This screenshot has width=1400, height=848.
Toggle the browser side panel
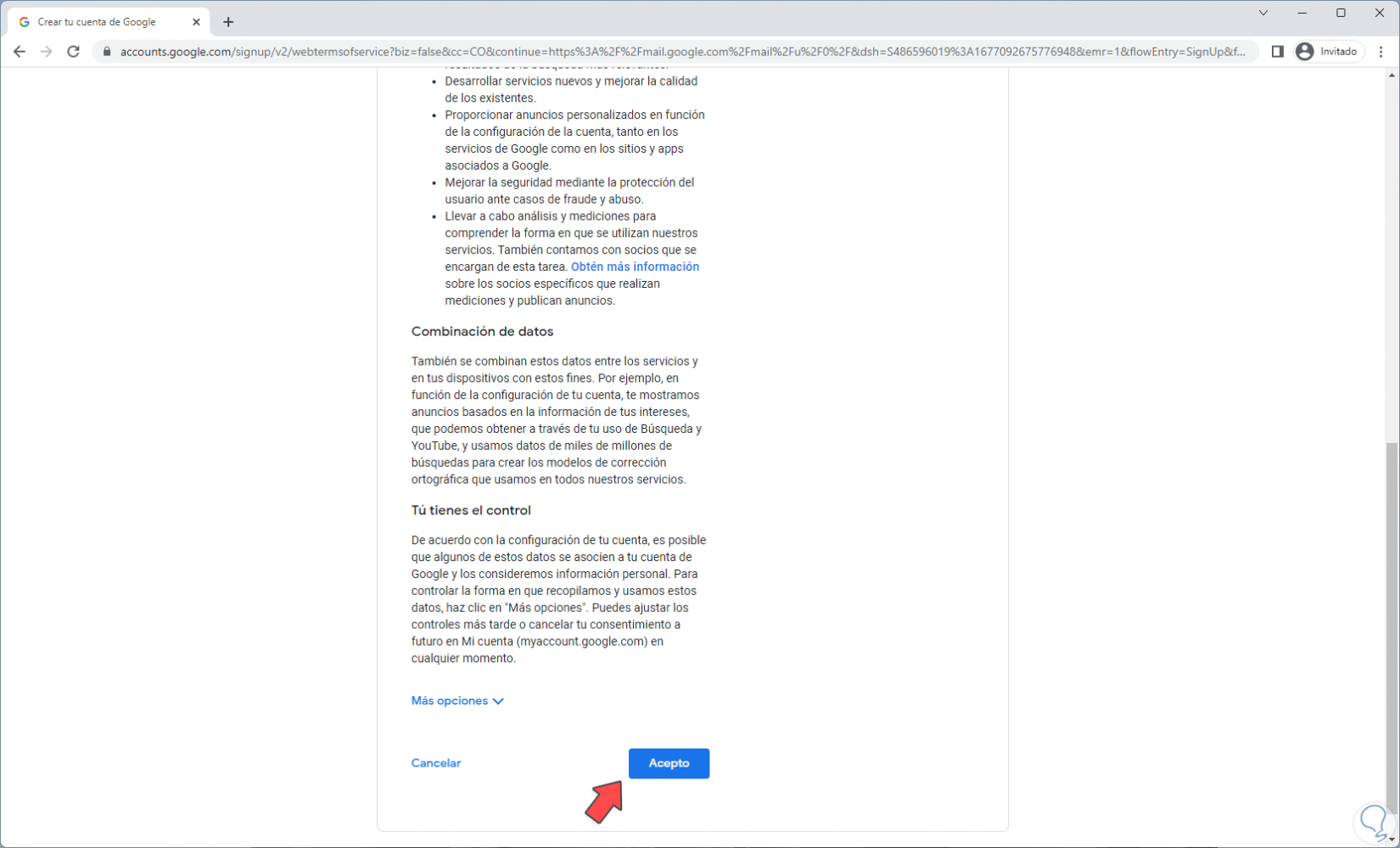[x=1277, y=52]
